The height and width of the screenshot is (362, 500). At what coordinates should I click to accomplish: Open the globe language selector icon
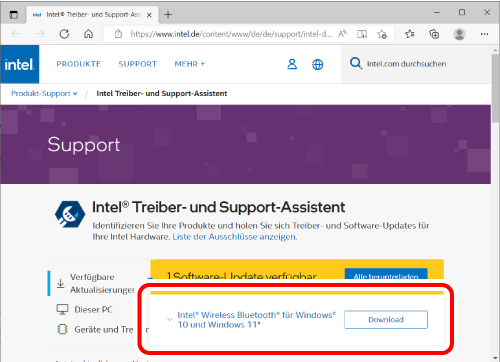pyautogui.click(x=317, y=64)
